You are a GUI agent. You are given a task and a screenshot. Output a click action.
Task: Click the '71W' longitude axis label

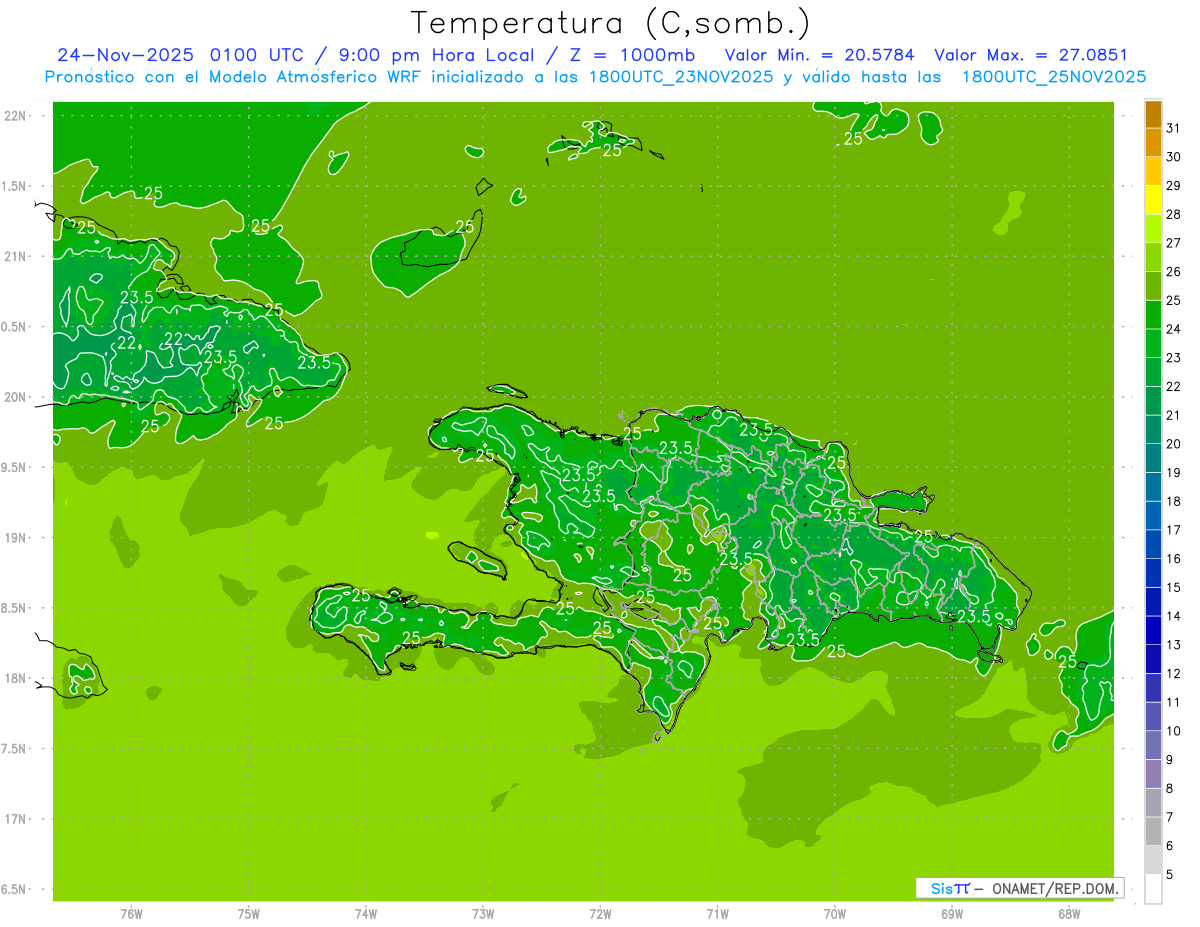point(717,914)
